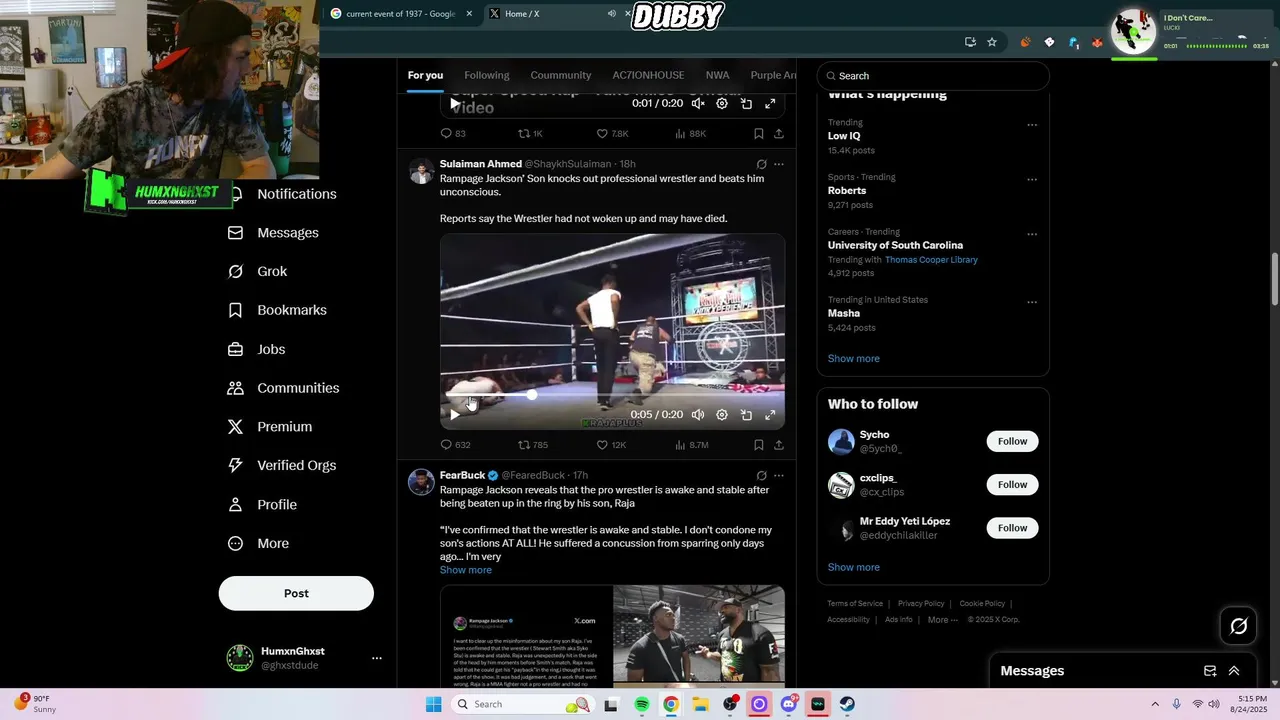Click the More circle icon in sidebar
This screenshot has height=720, width=1280.
coord(235,543)
